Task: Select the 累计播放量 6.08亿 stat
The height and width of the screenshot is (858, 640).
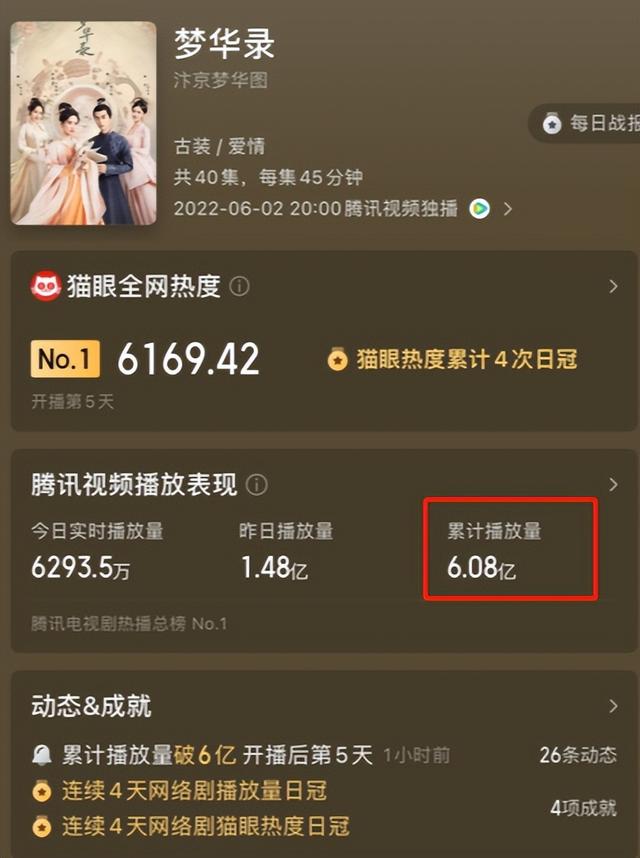Action: click(x=494, y=550)
